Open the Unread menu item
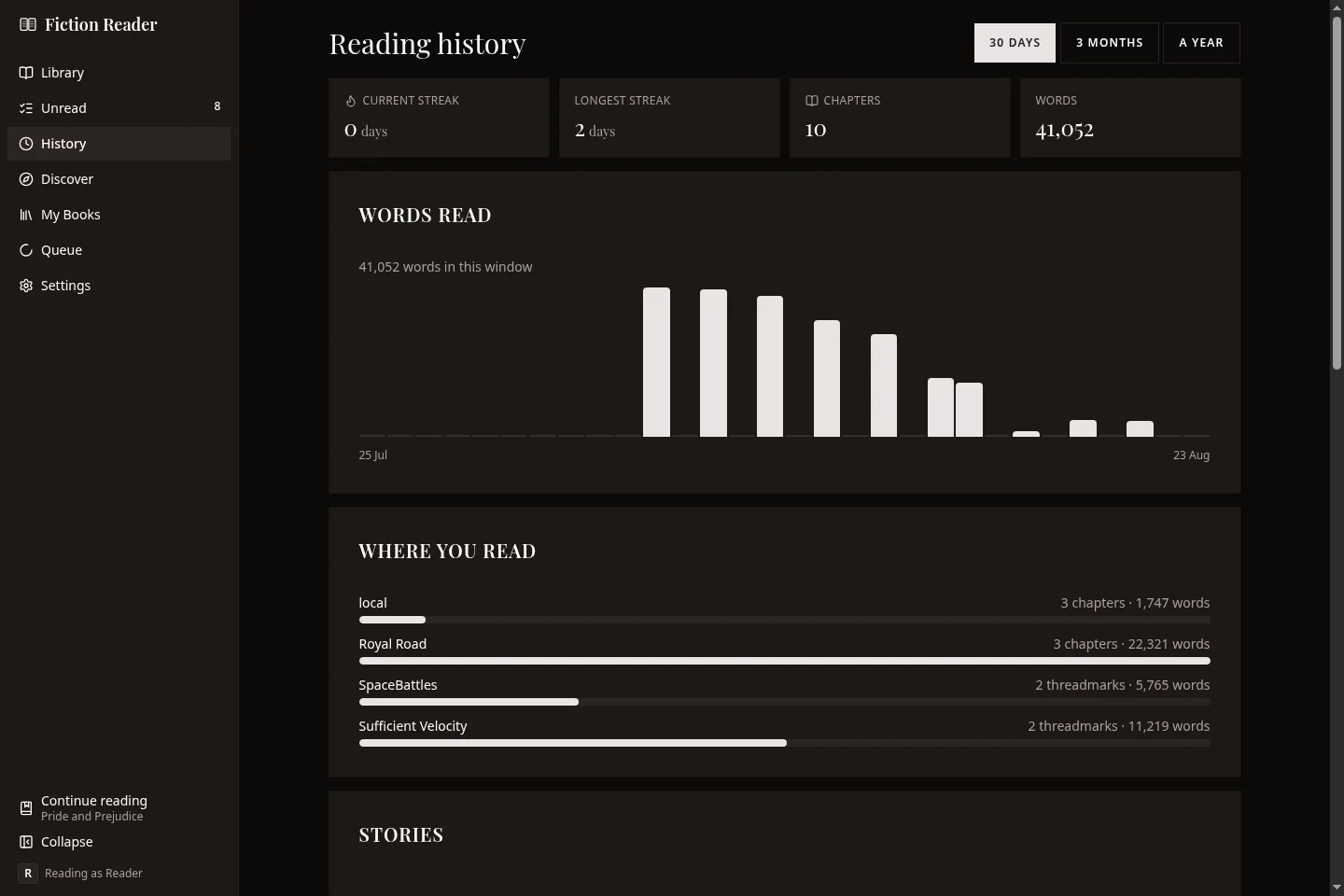Viewport: 1344px width, 896px height. click(x=119, y=108)
